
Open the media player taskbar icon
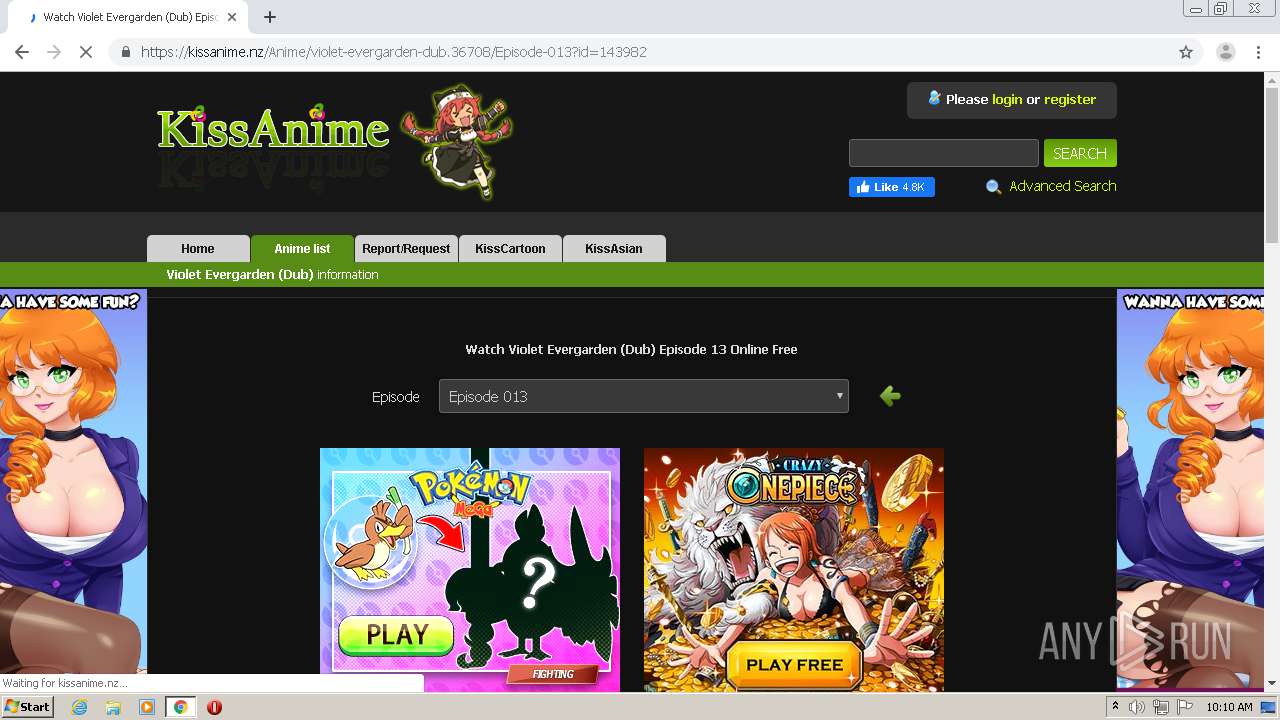[x=147, y=707]
